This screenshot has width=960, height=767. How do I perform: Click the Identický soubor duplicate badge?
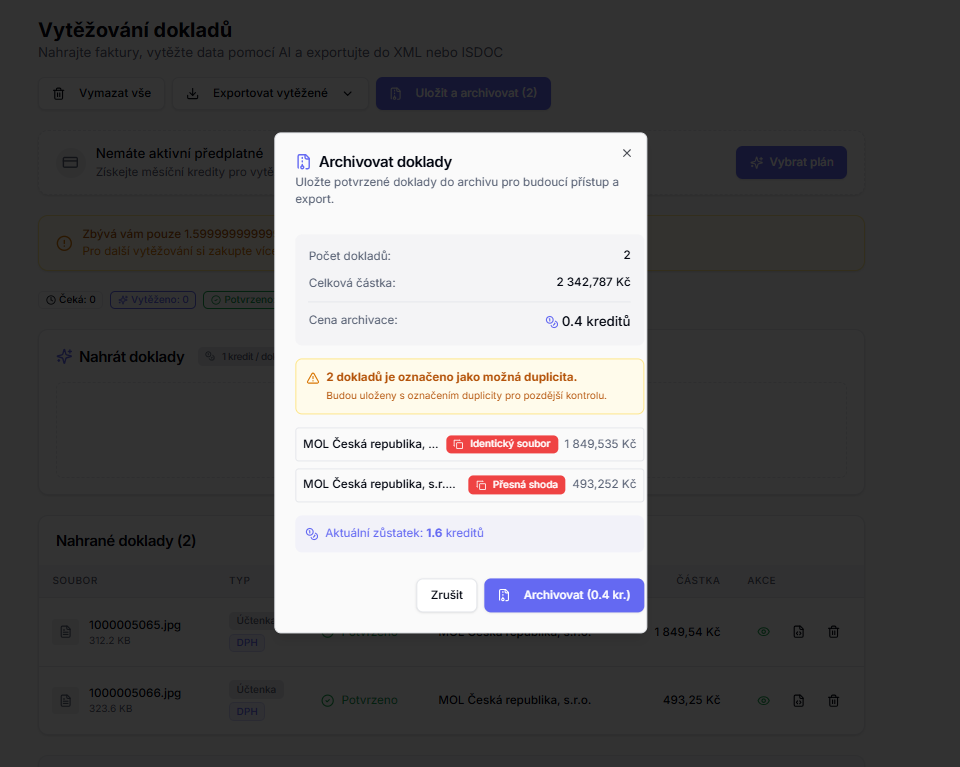pyautogui.click(x=501, y=444)
